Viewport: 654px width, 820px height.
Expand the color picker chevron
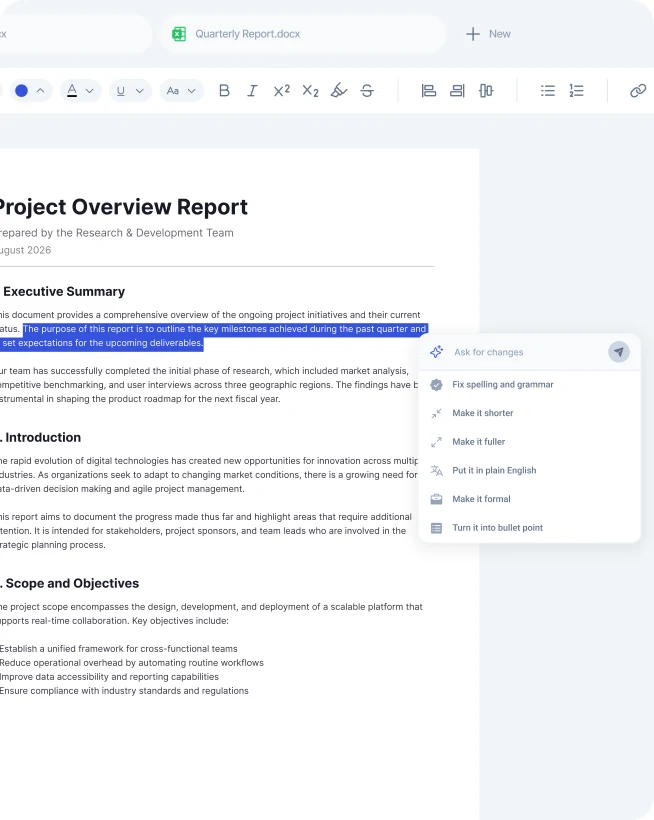40,90
